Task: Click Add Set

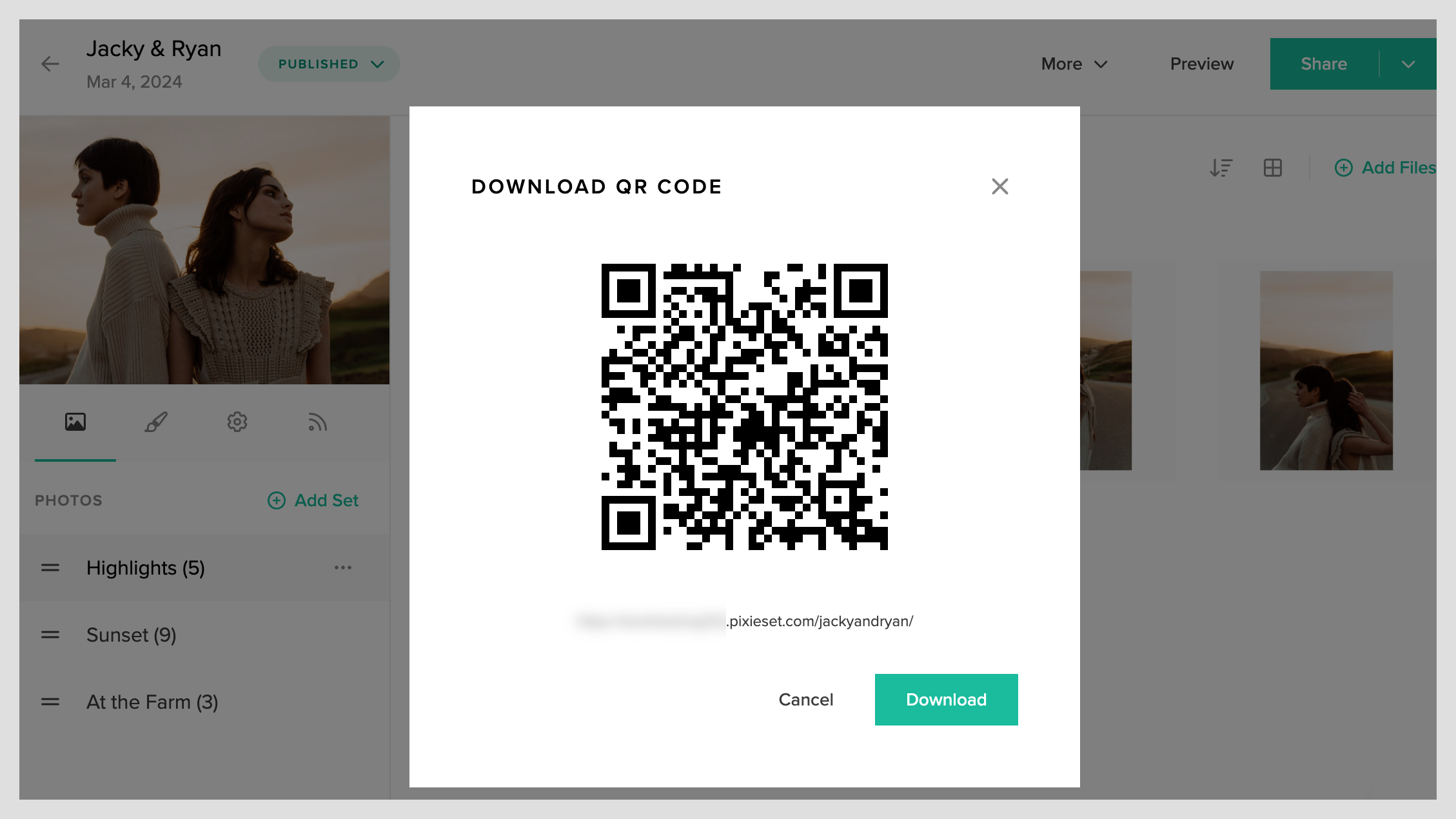Action: 313,500
